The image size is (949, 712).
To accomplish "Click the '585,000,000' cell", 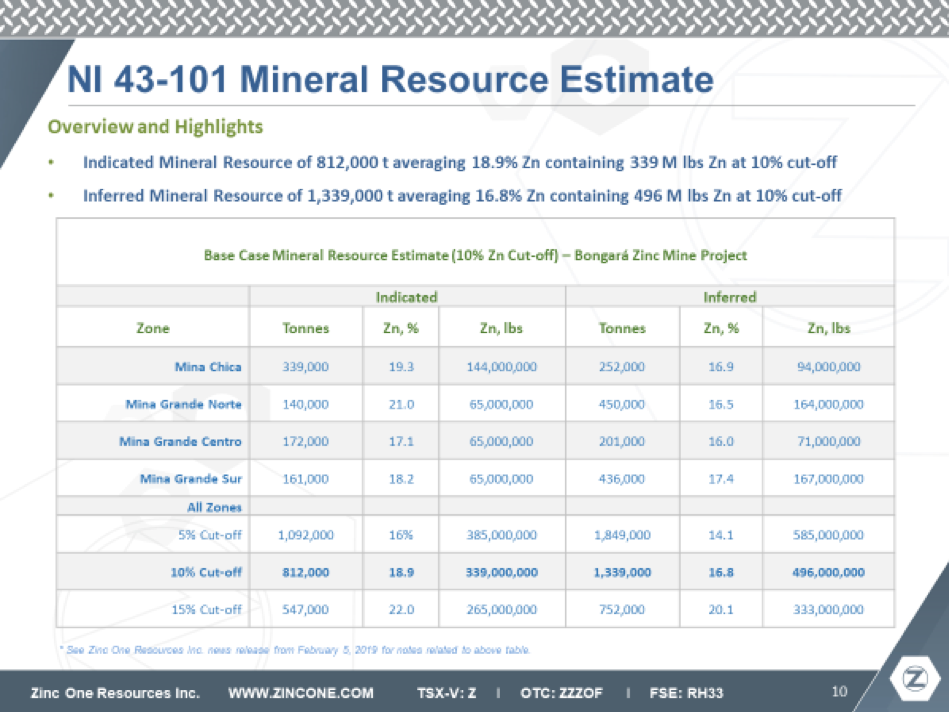I will point(829,535).
